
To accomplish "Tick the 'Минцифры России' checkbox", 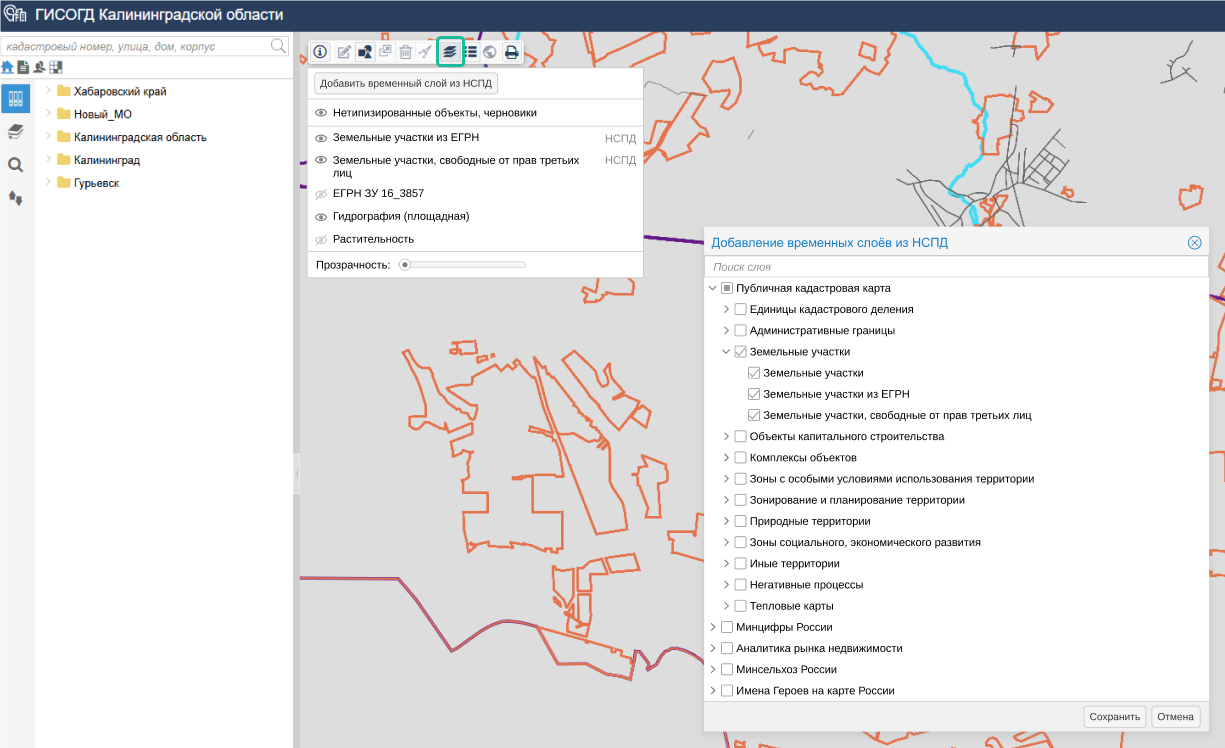I will tap(727, 627).
